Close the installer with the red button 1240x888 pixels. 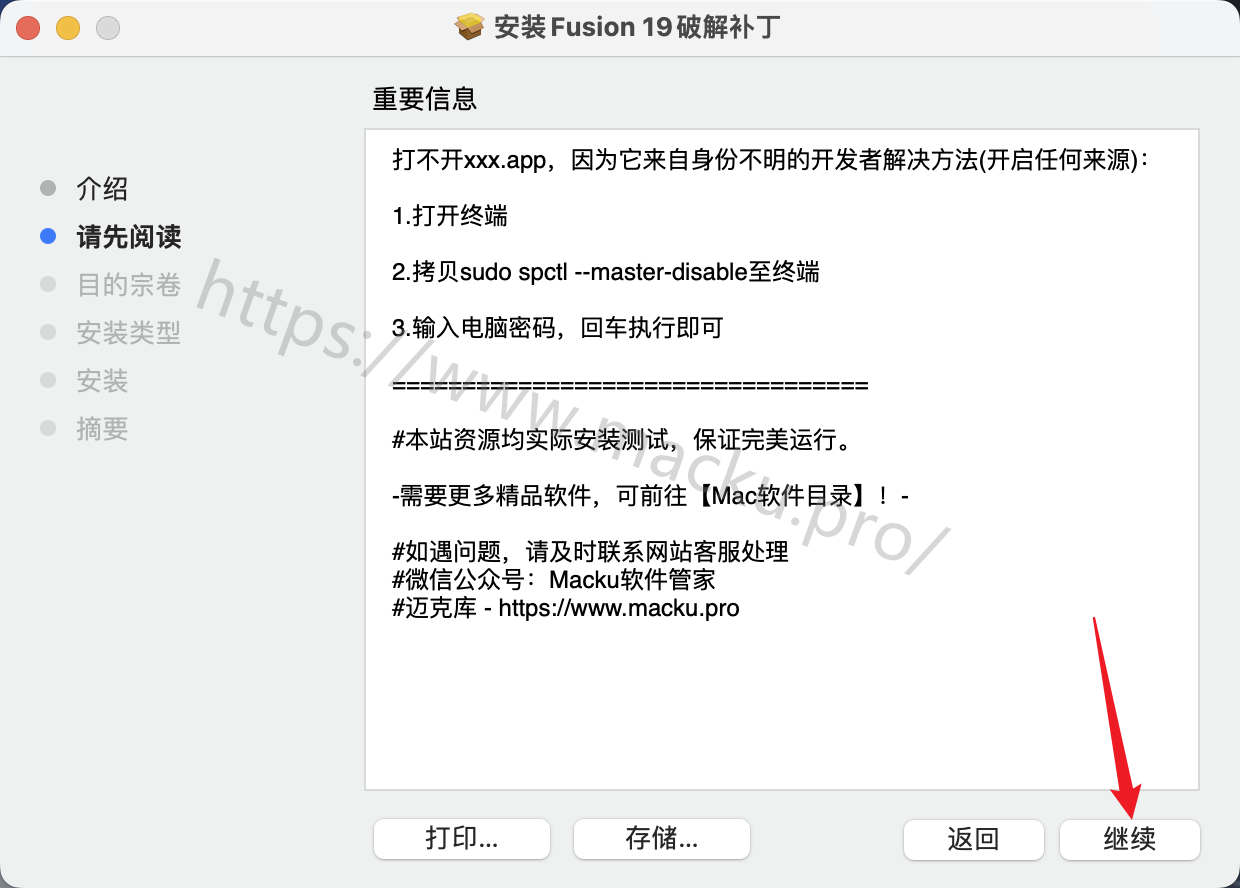[28, 28]
